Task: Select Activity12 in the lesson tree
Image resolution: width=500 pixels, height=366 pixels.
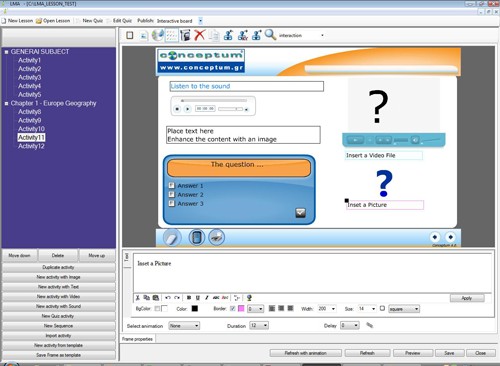Action: click(x=31, y=146)
